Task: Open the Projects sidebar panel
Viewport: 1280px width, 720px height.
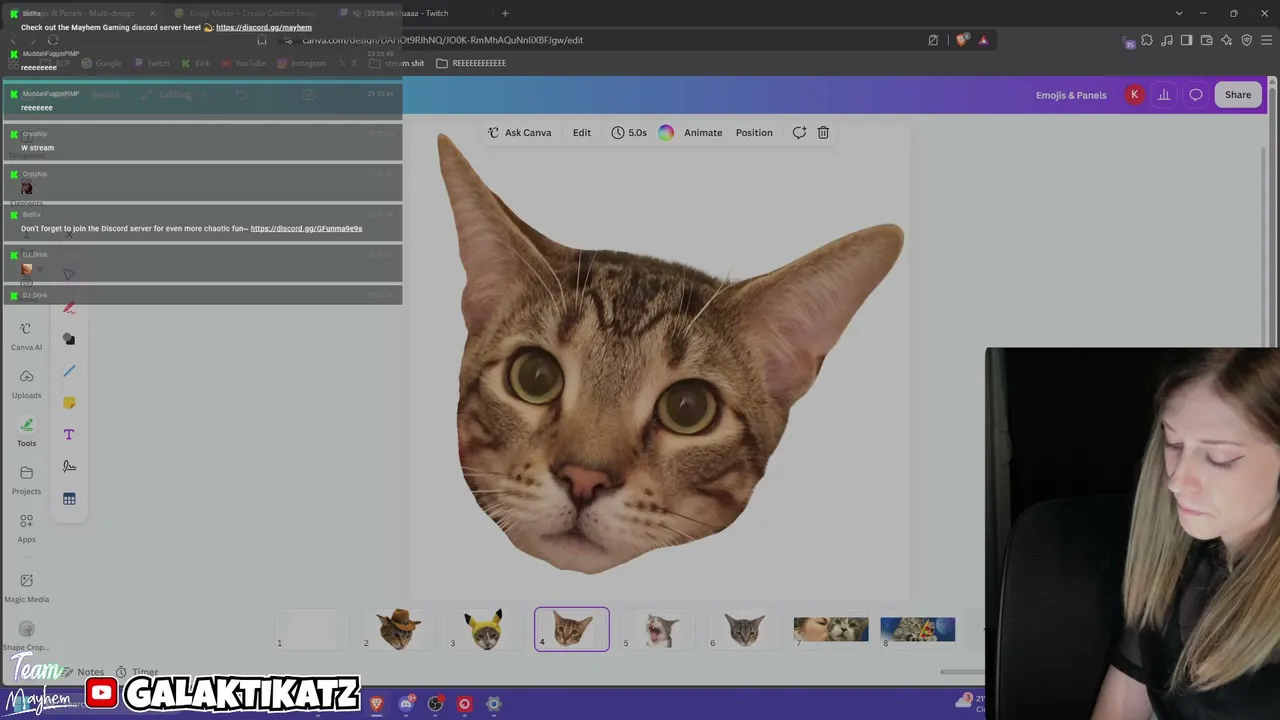Action: click(26, 481)
